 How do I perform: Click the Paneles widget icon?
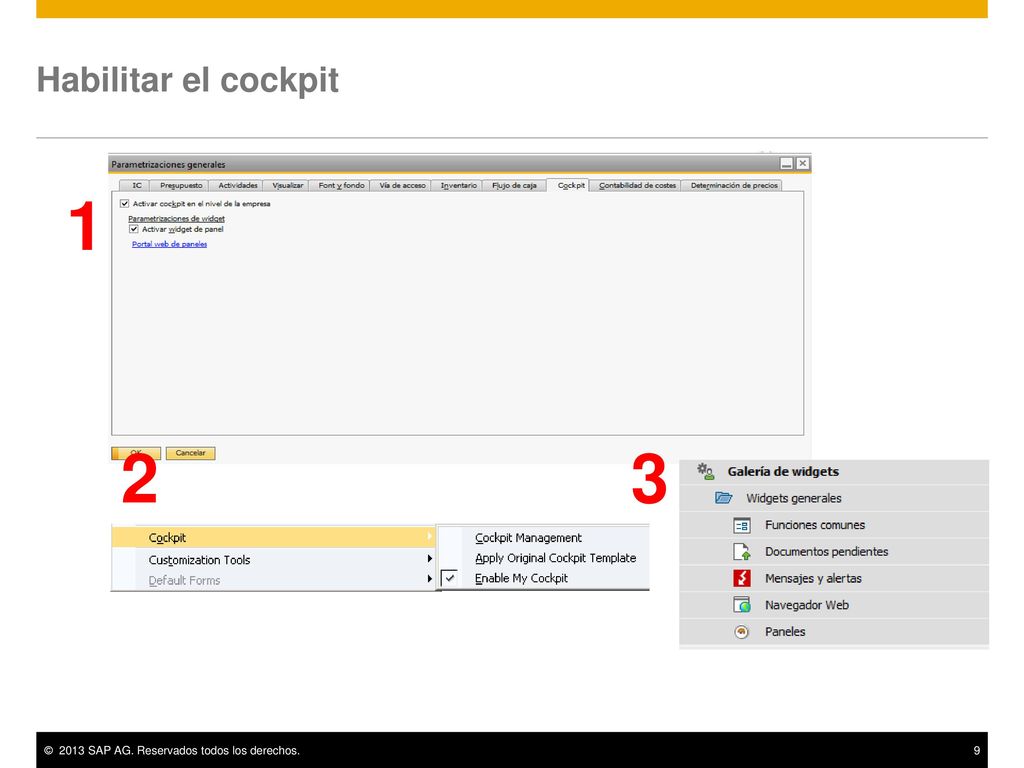pyautogui.click(x=741, y=632)
